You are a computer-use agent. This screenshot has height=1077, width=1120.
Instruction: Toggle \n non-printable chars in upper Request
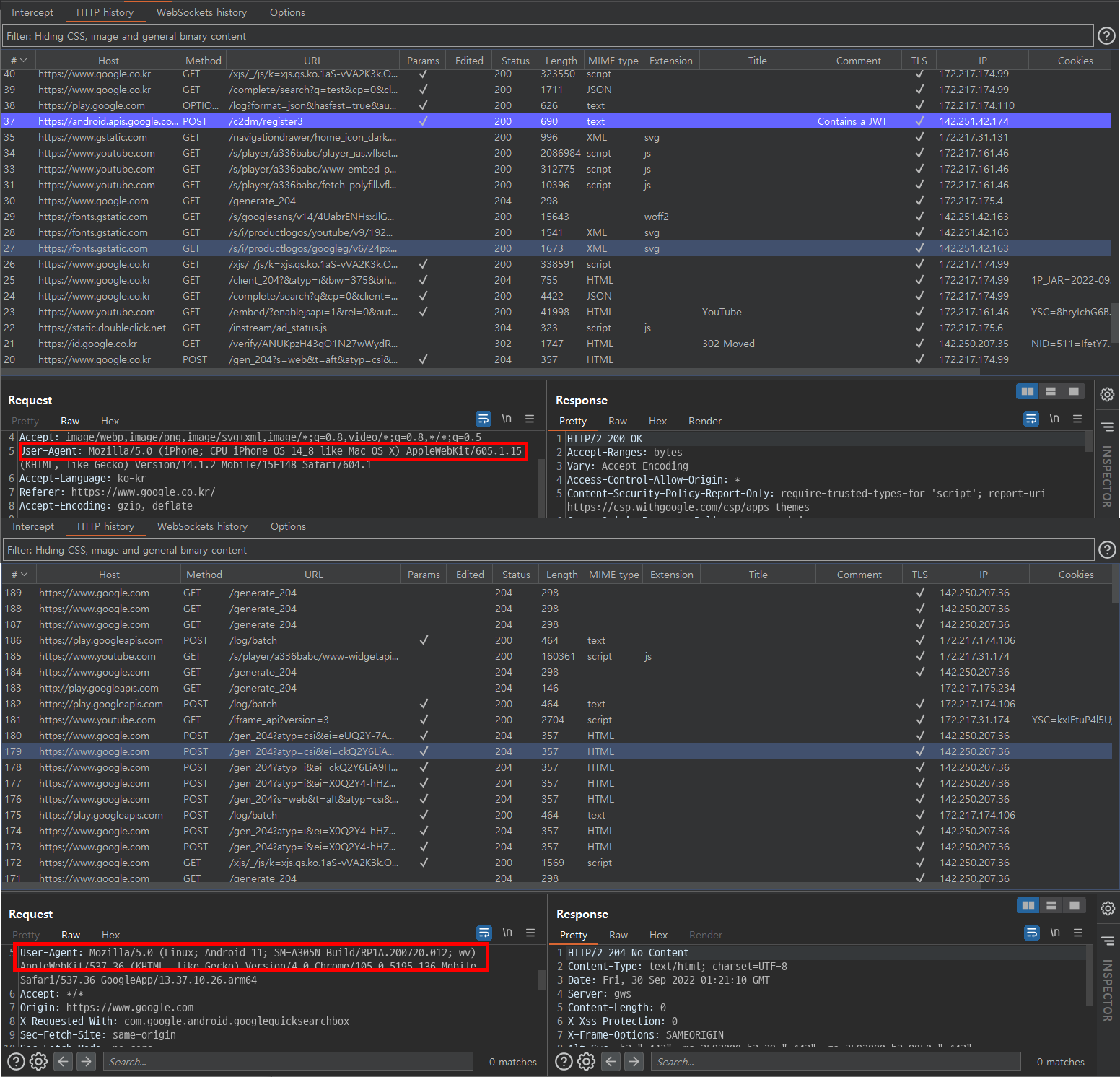[x=507, y=419]
